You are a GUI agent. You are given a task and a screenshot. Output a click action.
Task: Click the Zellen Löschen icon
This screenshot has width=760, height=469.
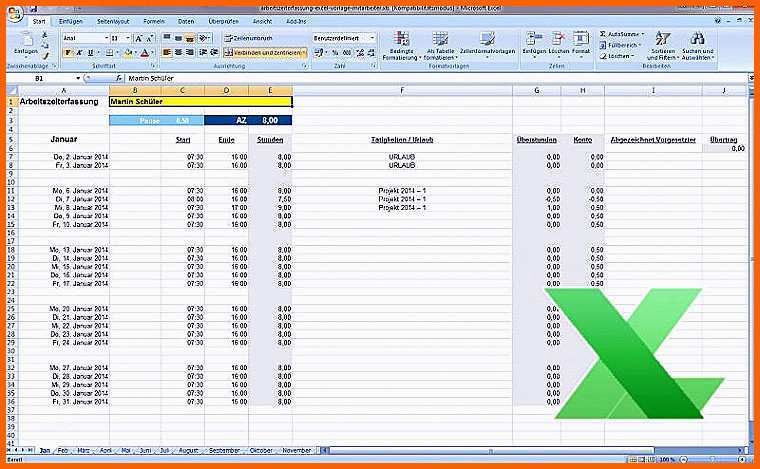559,41
